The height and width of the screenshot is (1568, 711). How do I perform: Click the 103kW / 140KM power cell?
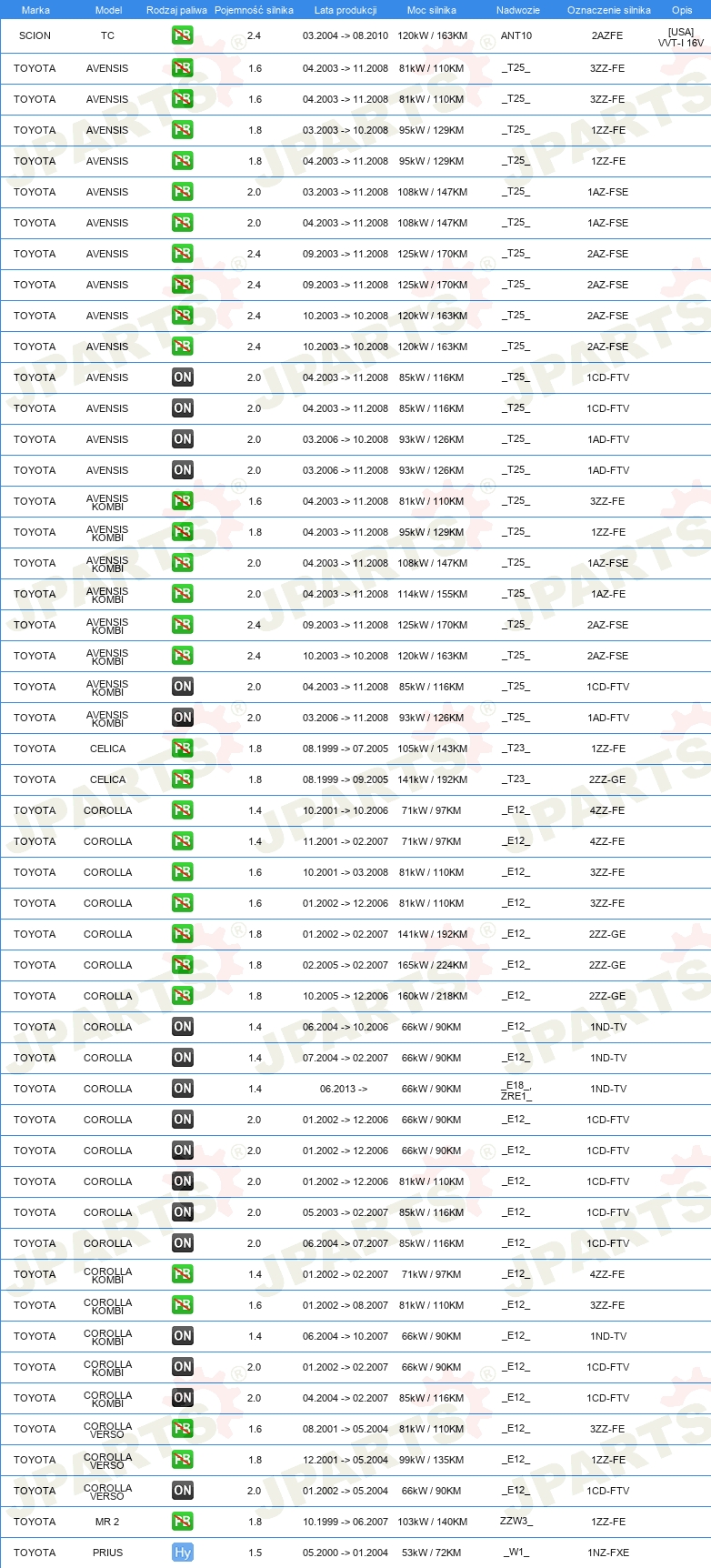click(x=433, y=1522)
